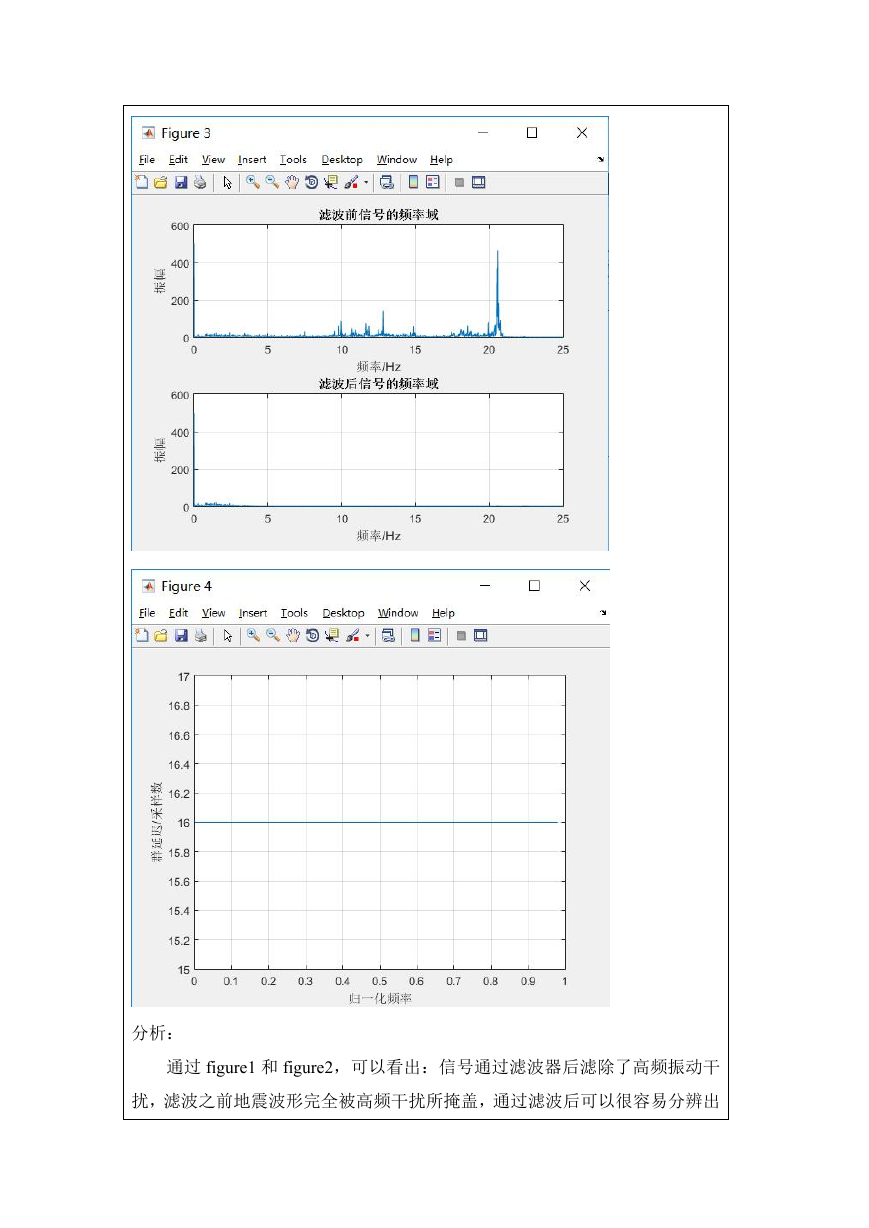
Task: Click Link Plot icon in Figure 3
Action: pos(386,182)
